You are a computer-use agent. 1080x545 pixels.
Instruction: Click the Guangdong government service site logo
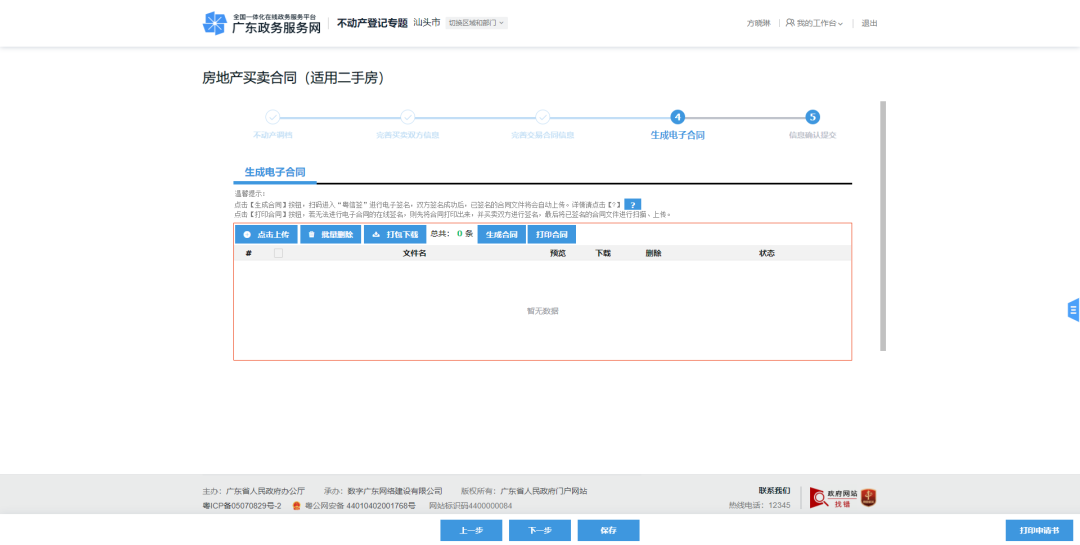tap(262, 23)
